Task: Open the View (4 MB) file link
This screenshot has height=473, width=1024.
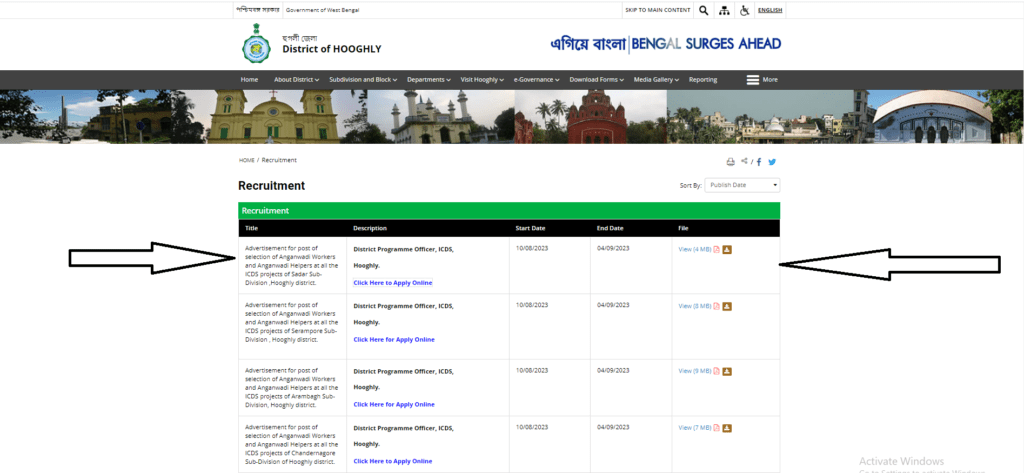Action: click(x=695, y=250)
